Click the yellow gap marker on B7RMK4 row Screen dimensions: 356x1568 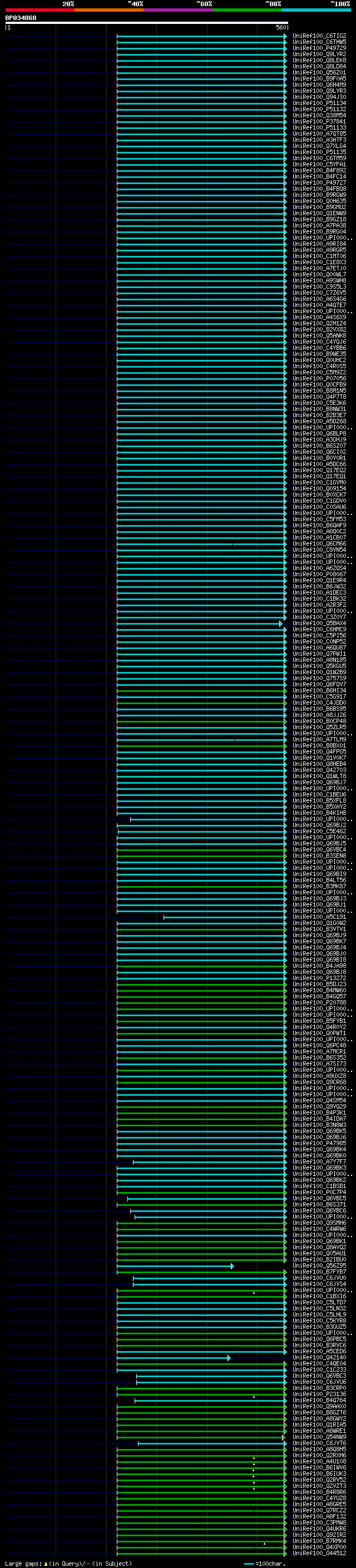tap(264, 1543)
